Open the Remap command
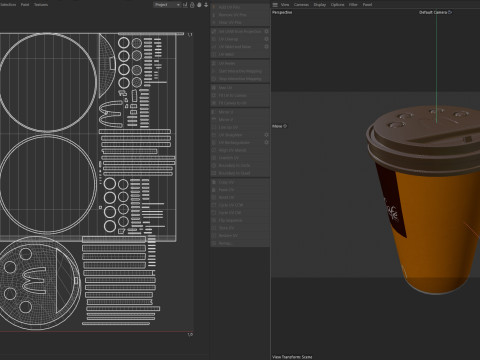Image resolution: width=480 pixels, height=360 pixels. pyautogui.click(x=240, y=243)
